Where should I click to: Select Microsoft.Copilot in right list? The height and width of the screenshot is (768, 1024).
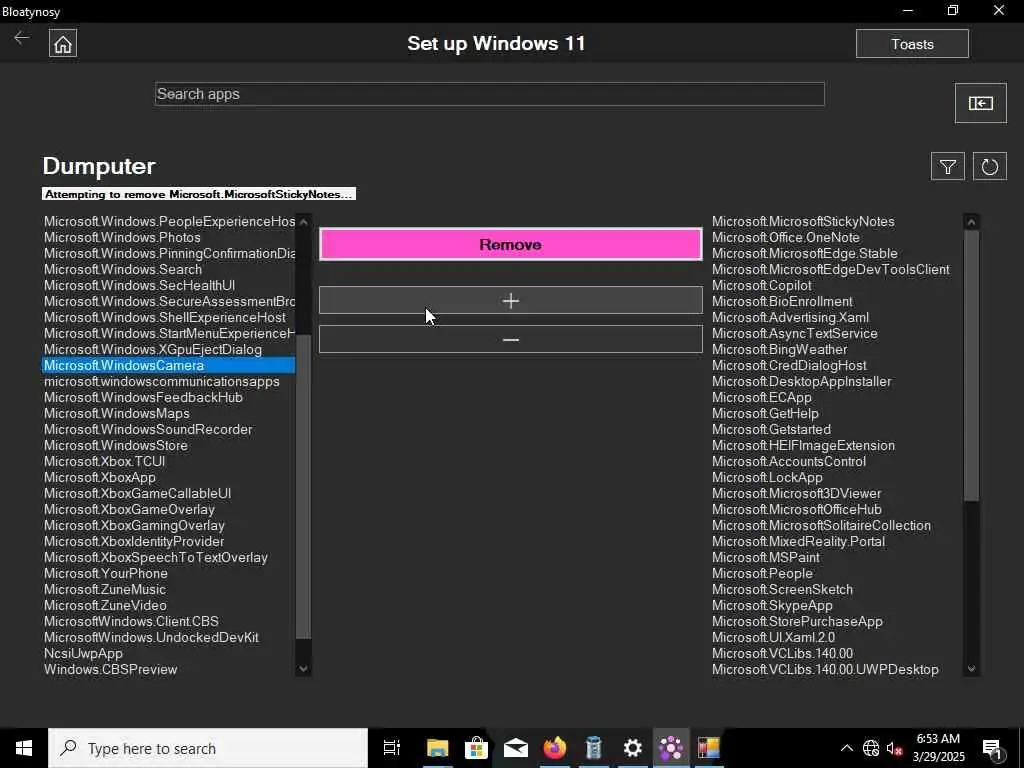761,285
